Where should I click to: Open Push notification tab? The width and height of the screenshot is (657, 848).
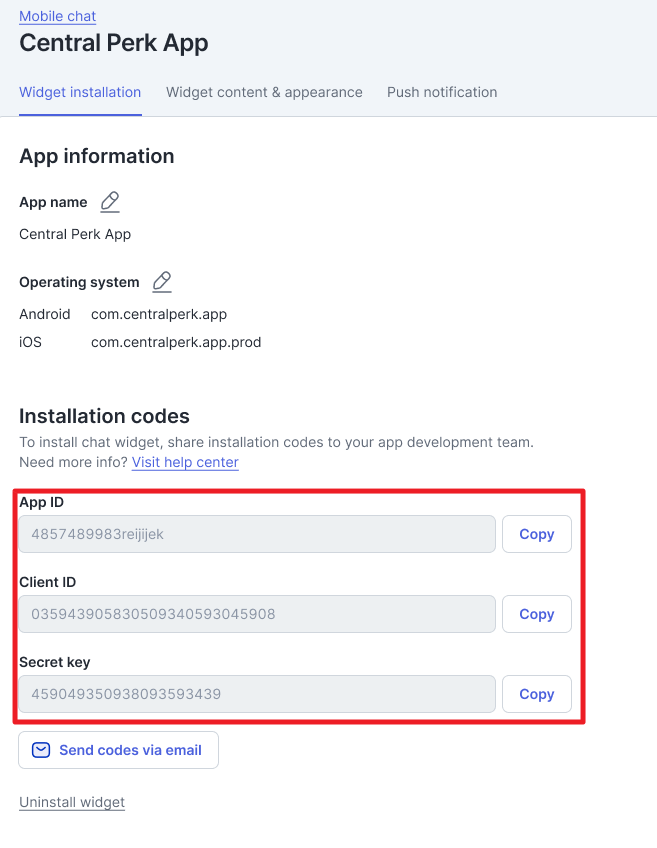click(442, 92)
